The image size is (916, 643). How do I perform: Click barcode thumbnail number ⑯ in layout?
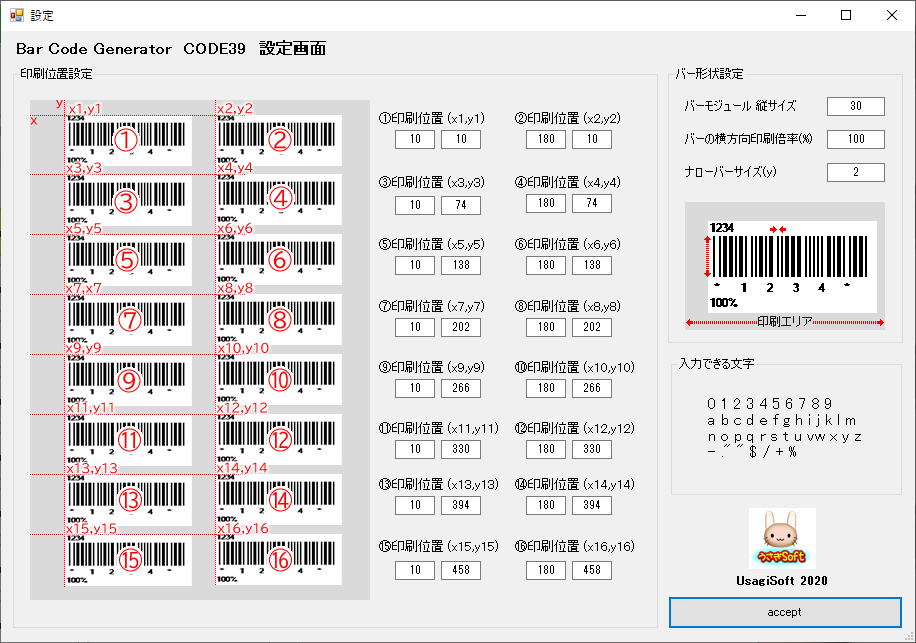coord(279,560)
